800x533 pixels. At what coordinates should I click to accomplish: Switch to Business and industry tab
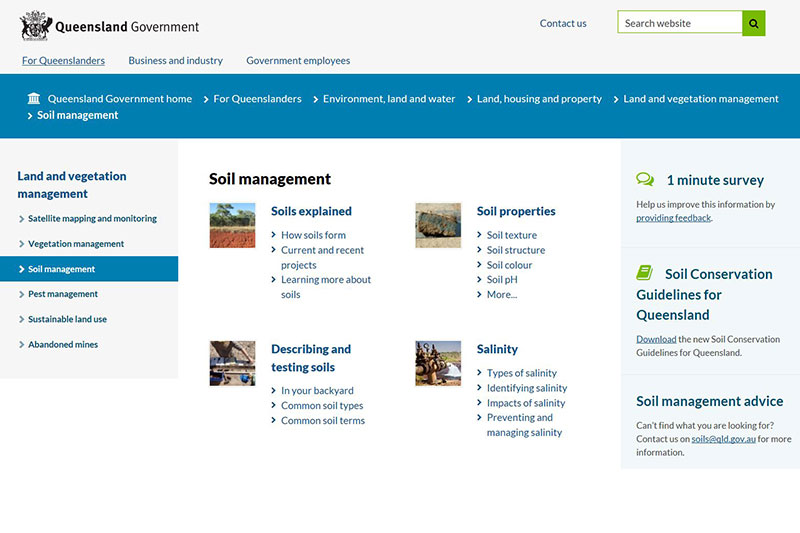(x=175, y=61)
